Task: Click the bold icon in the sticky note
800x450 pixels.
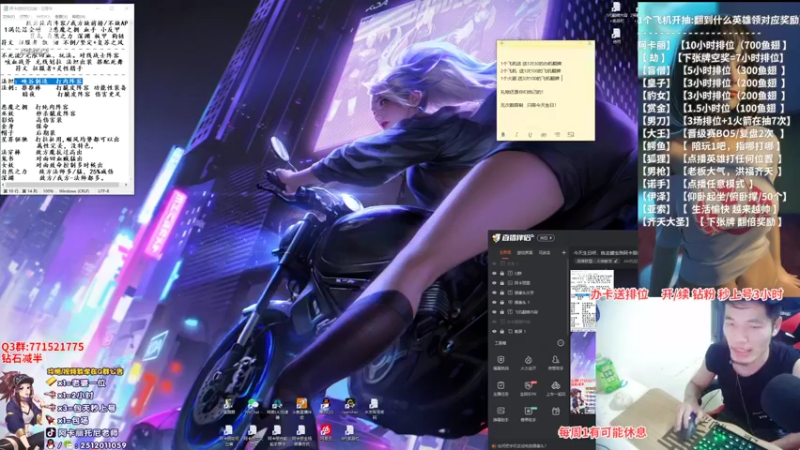Action: [503, 135]
